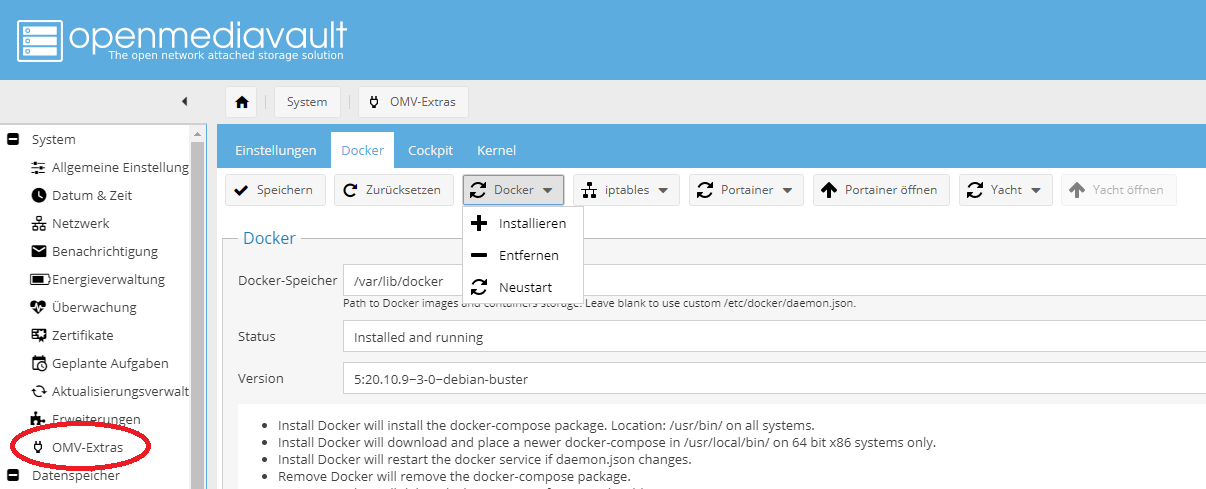Click the Status field showing Installed and running
This screenshot has height=489, width=1206.
774,337
